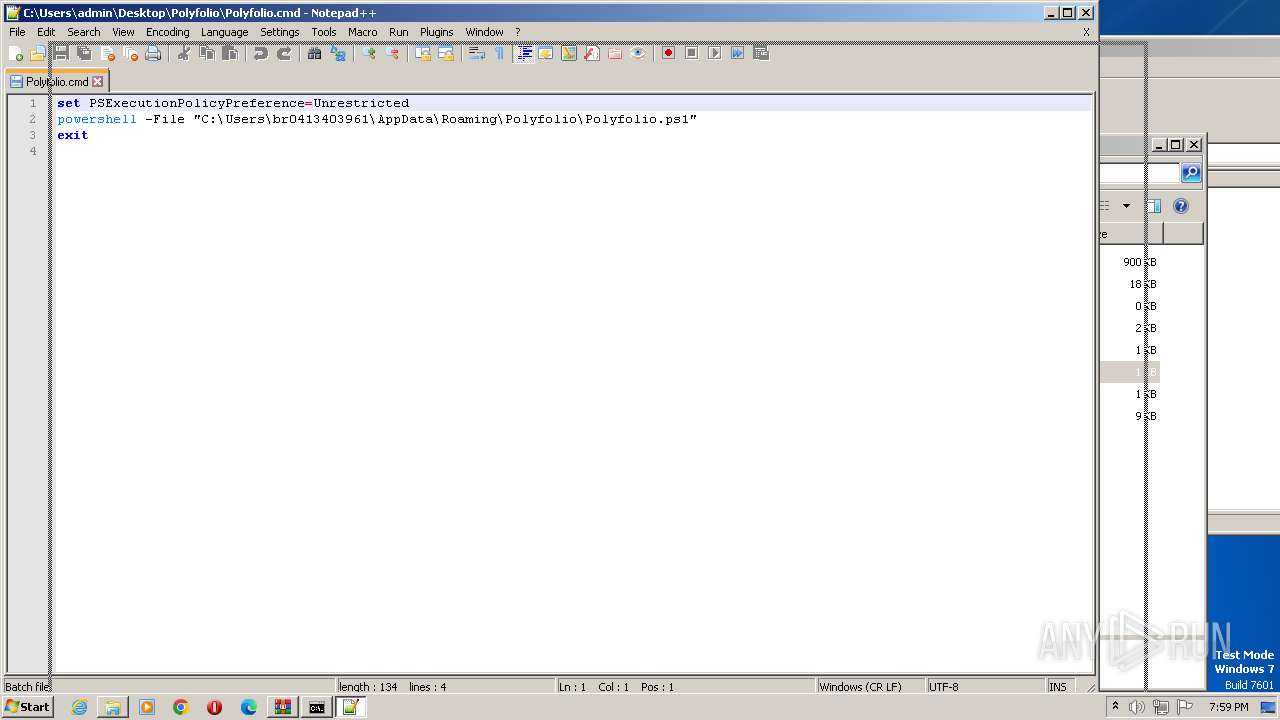Open the Encoding menu
This screenshot has height=720, width=1280.
coord(167,32)
